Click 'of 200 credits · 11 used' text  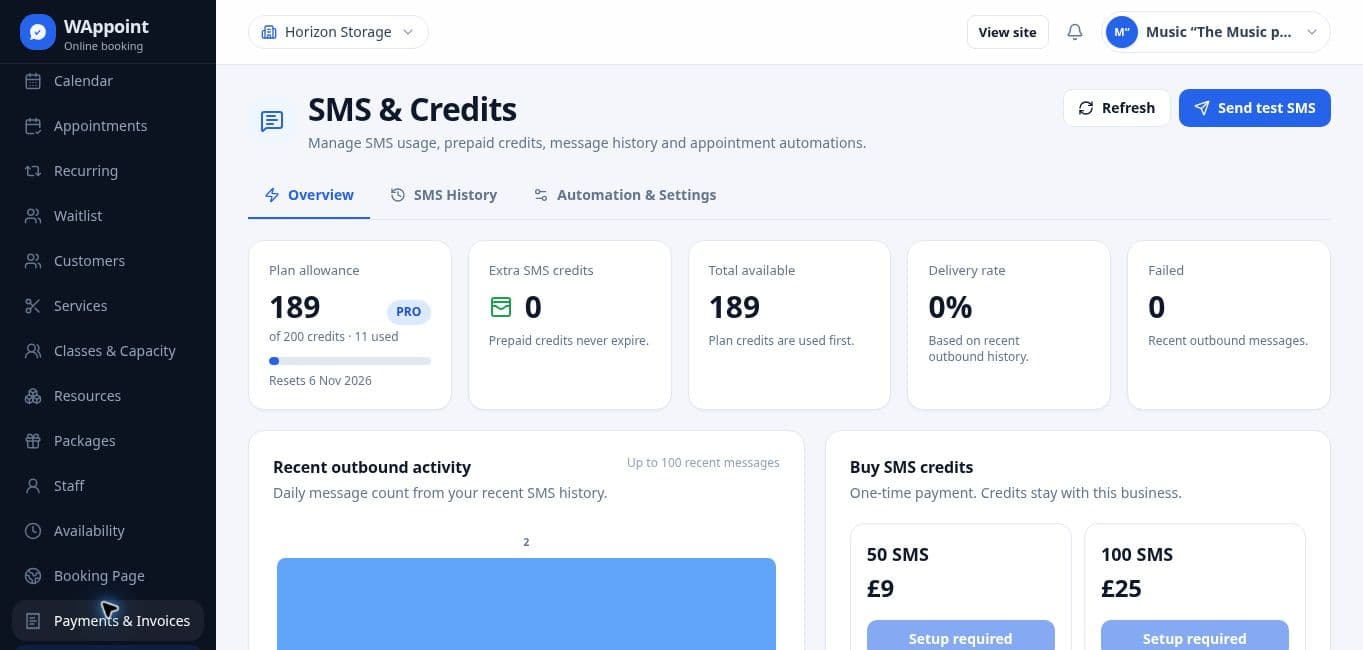pos(334,337)
